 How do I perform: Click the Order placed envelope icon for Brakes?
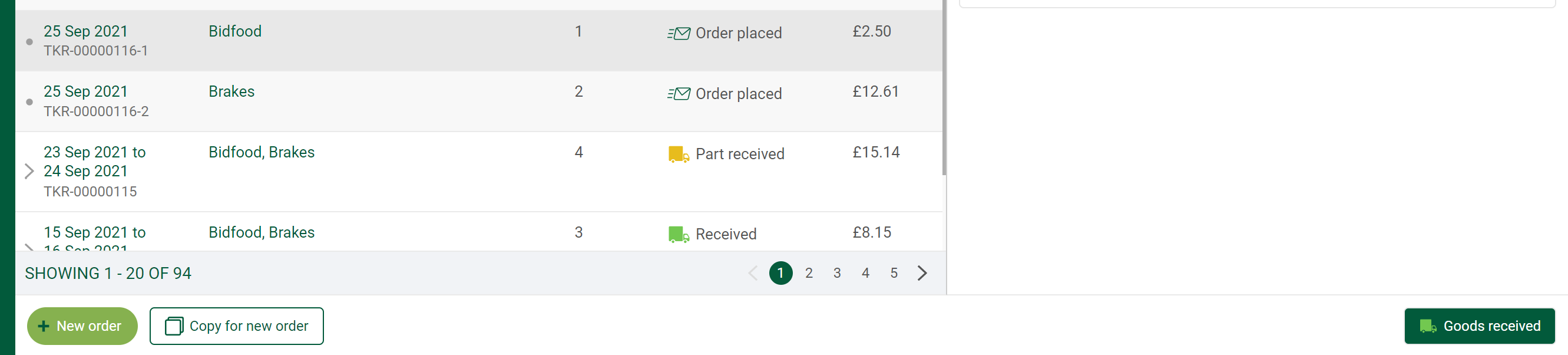point(679,94)
